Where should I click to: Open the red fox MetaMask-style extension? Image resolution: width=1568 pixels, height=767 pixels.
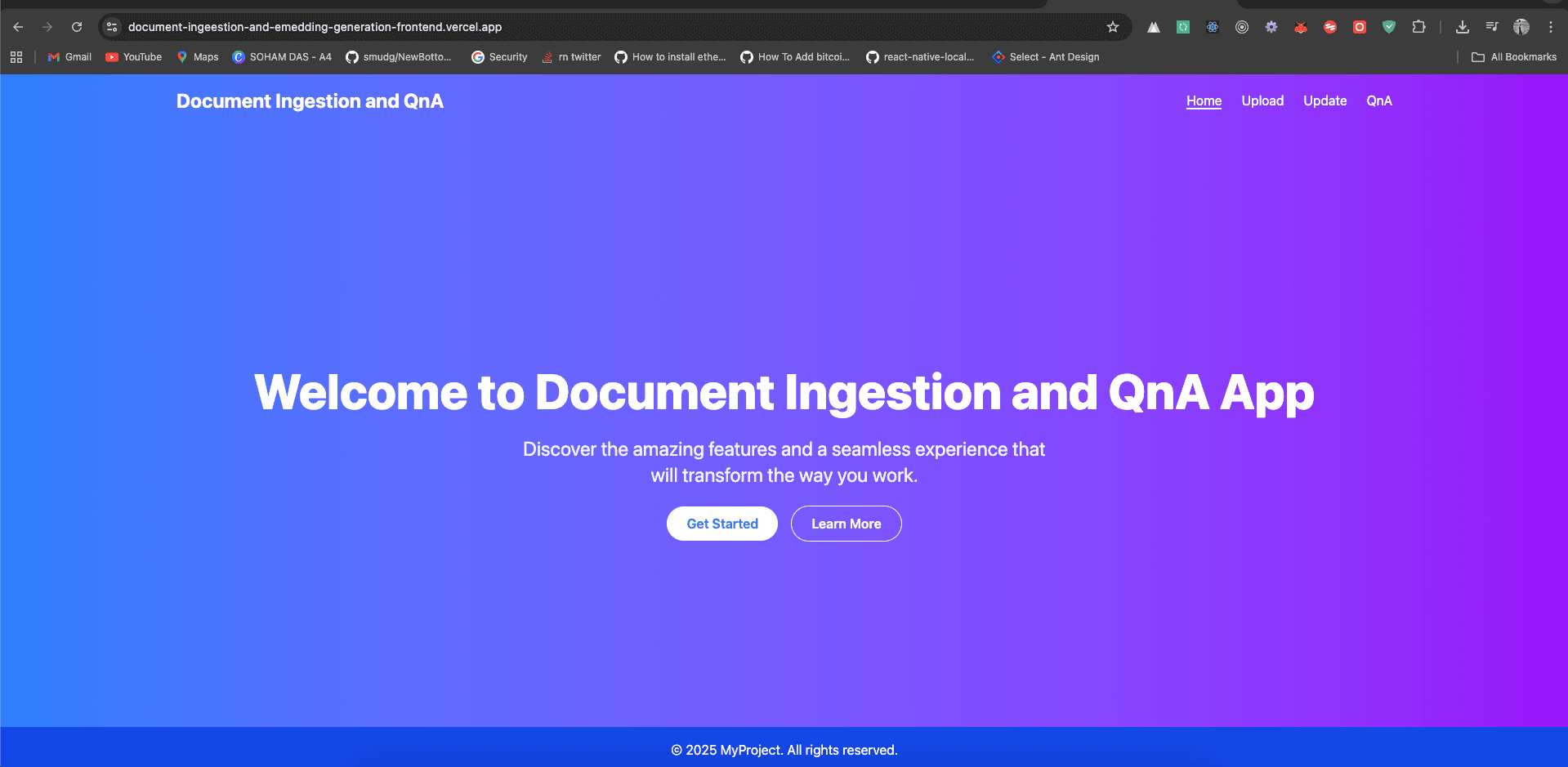(1301, 27)
